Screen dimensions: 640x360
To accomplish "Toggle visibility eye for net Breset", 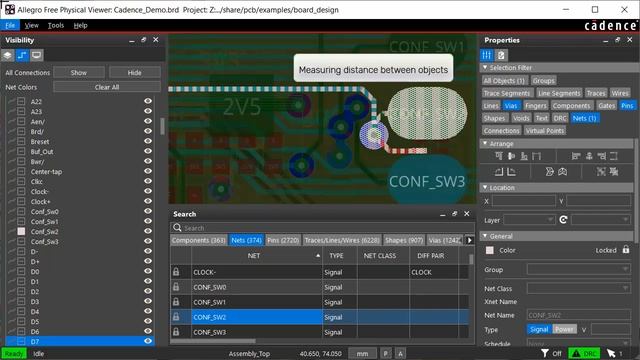I will (x=148, y=141).
